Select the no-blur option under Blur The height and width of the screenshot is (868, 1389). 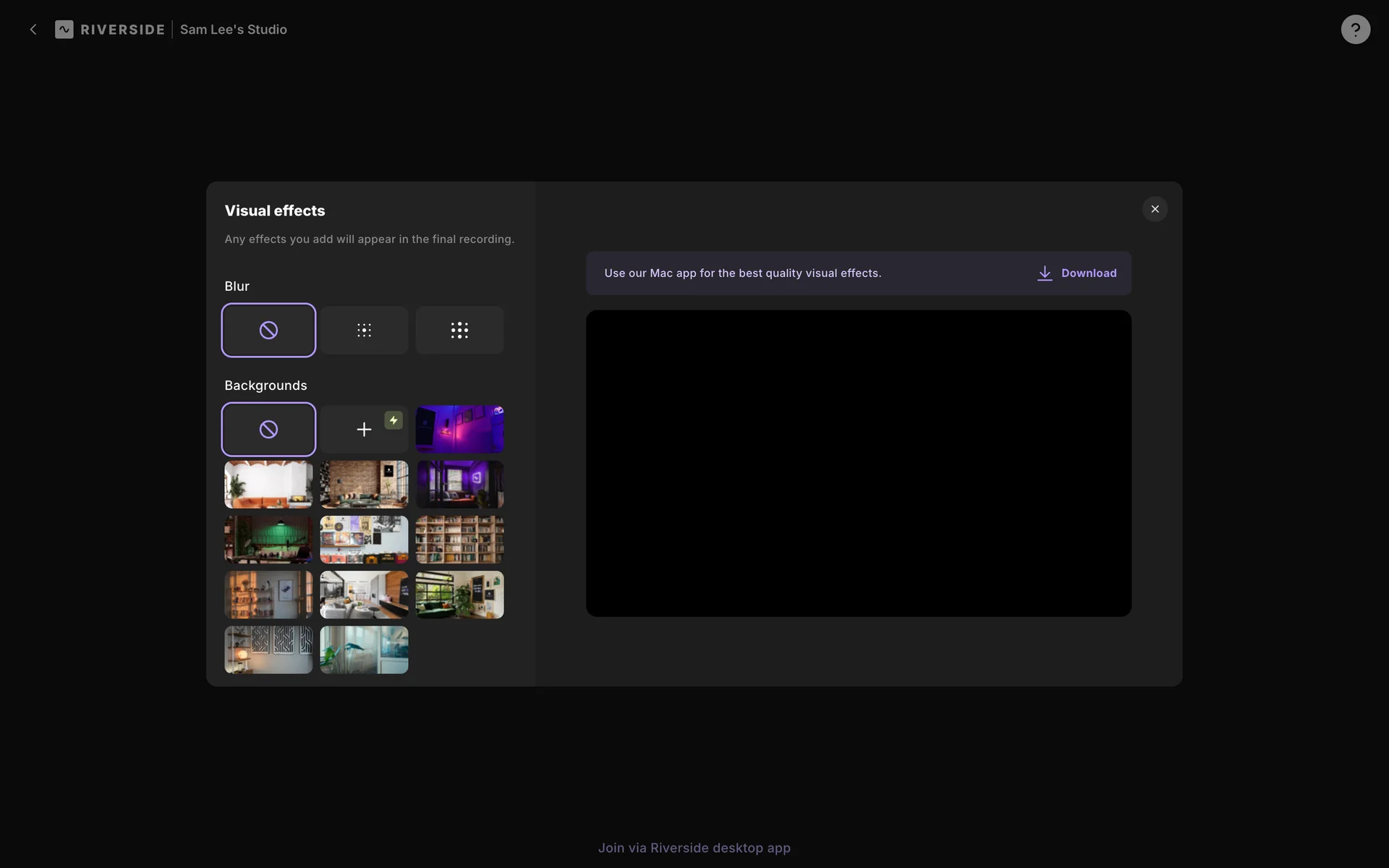coord(268,330)
